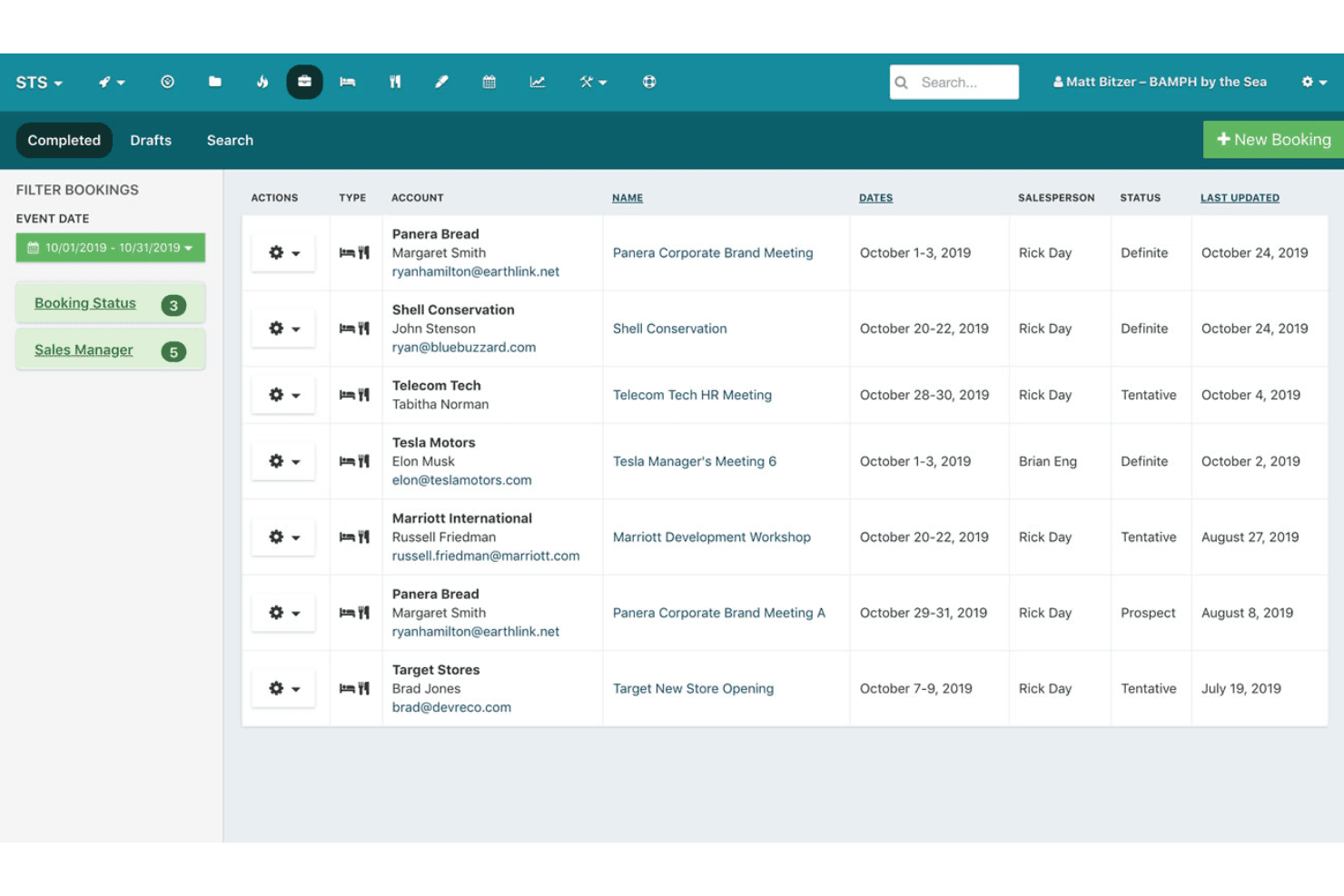1344x896 pixels.
Task: Open Panera Corporate Brand Meeting A booking
Action: point(719,613)
